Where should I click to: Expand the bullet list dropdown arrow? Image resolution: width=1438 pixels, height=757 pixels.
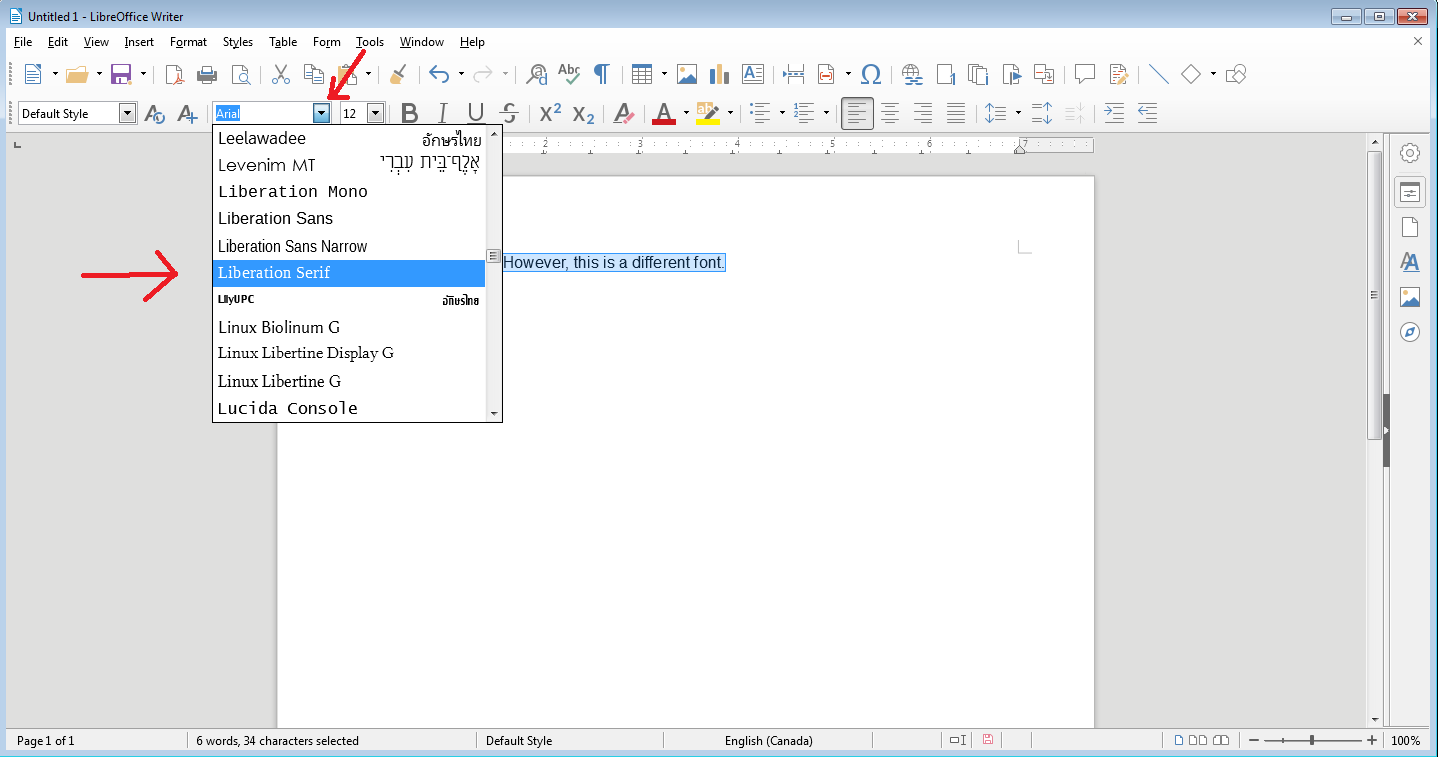click(x=782, y=113)
